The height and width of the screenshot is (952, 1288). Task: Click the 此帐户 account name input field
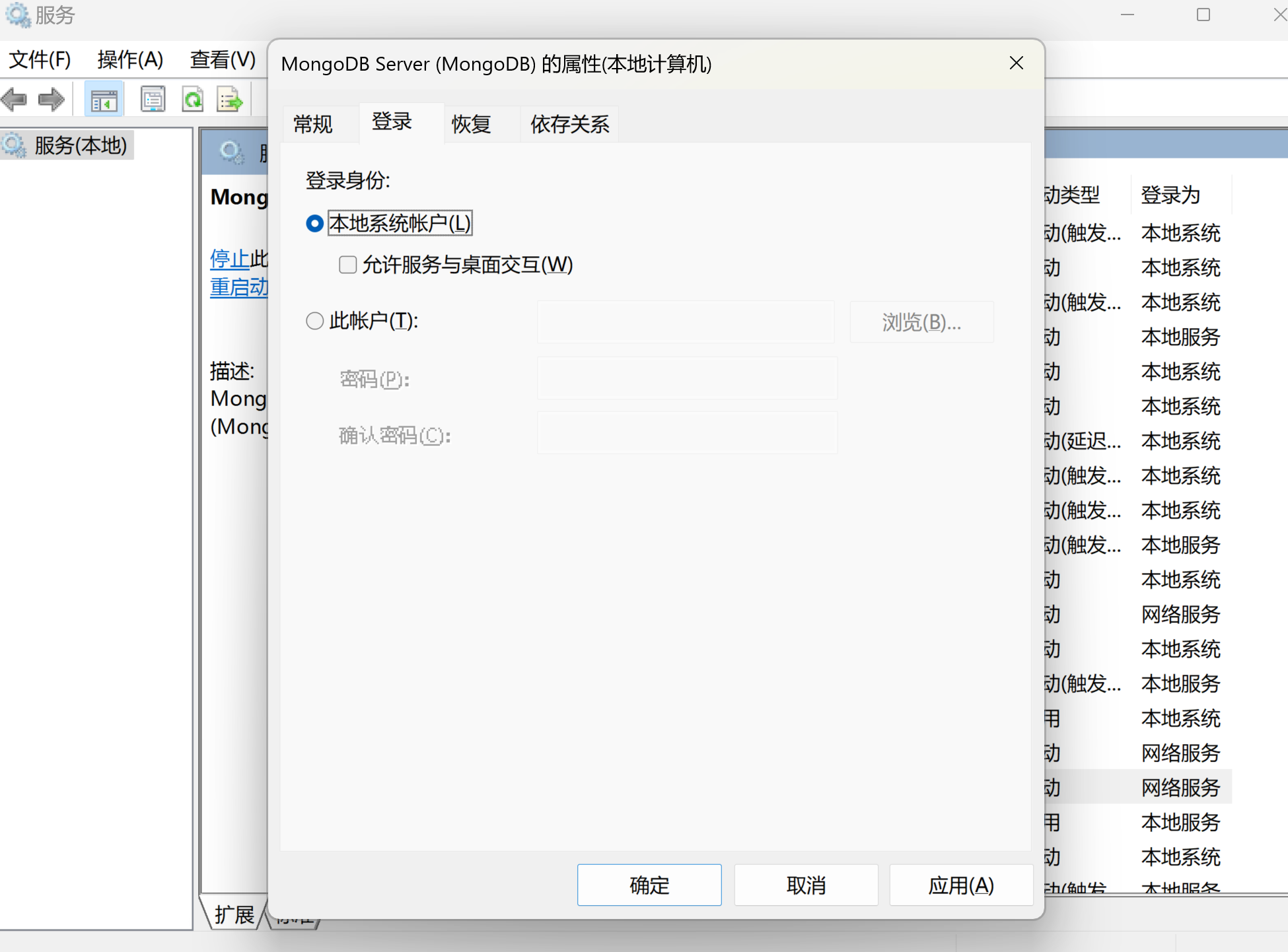click(x=686, y=322)
